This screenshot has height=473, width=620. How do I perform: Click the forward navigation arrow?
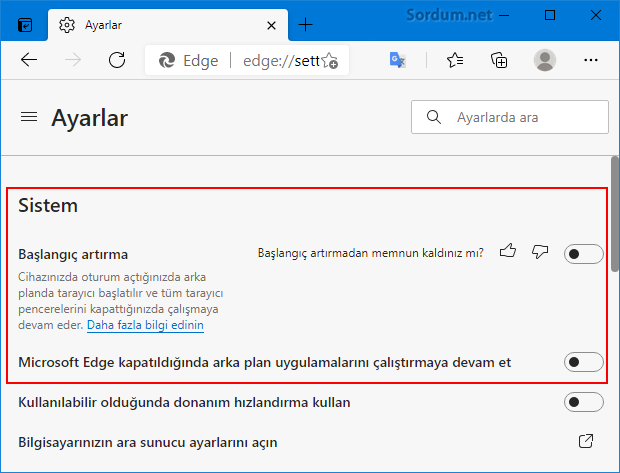pyautogui.click(x=73, y=60)
